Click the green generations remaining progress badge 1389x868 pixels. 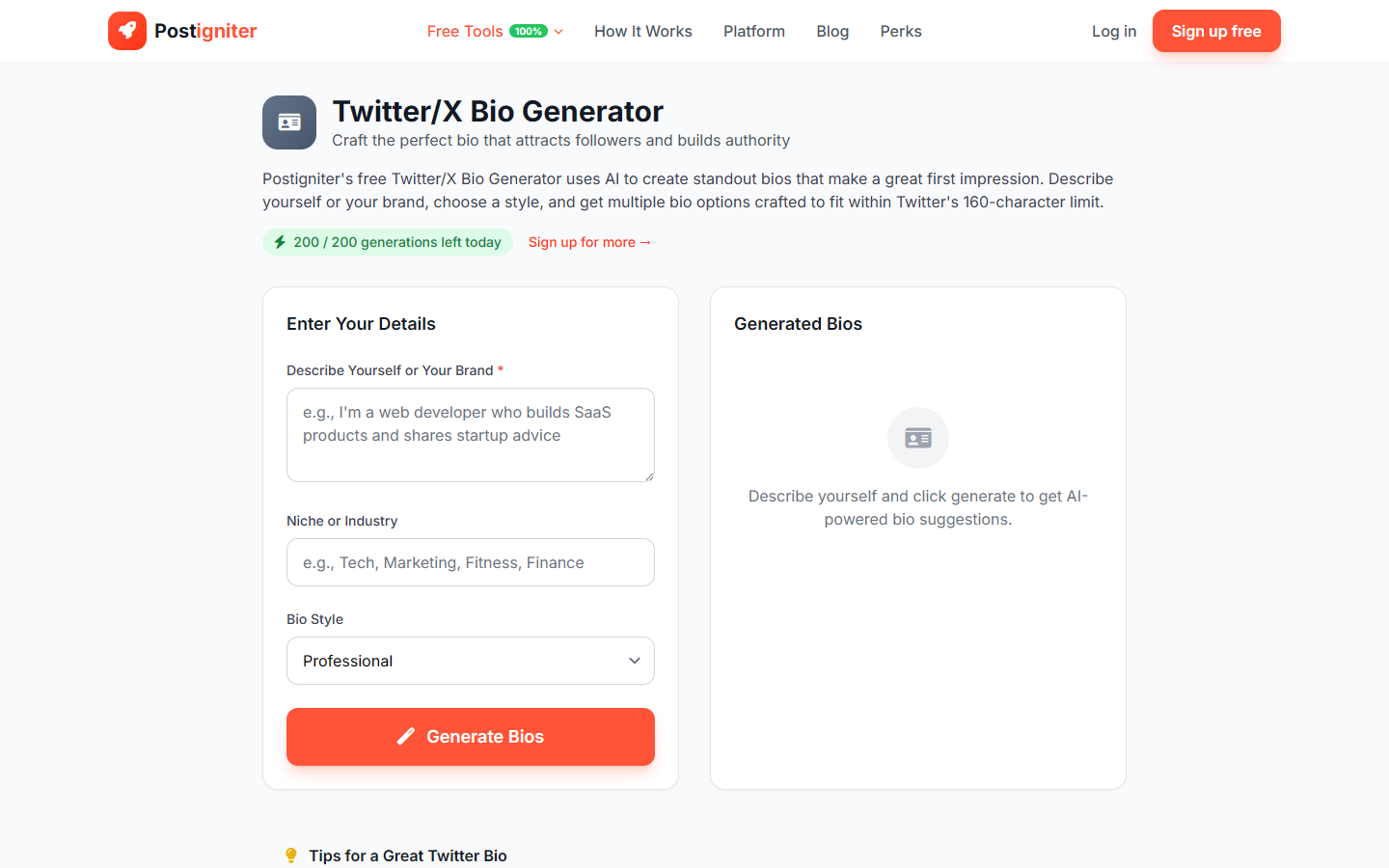point(387,242)
